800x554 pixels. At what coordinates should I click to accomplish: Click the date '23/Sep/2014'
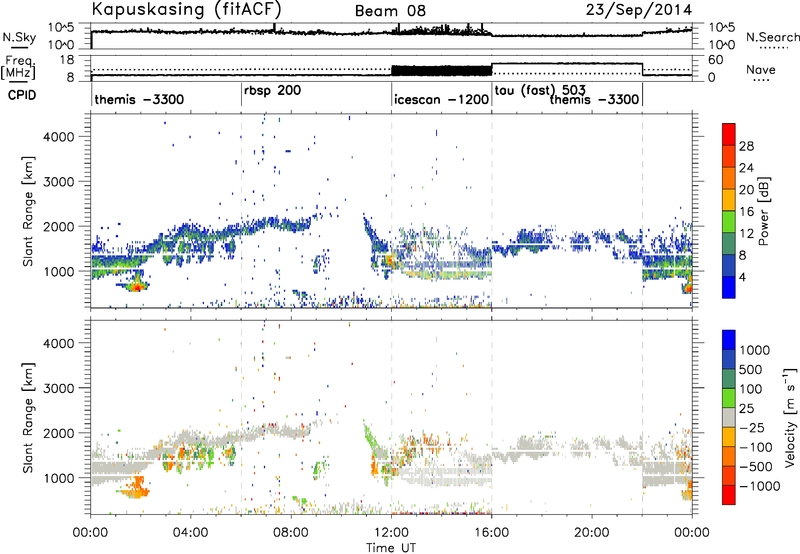coord(639,10)
